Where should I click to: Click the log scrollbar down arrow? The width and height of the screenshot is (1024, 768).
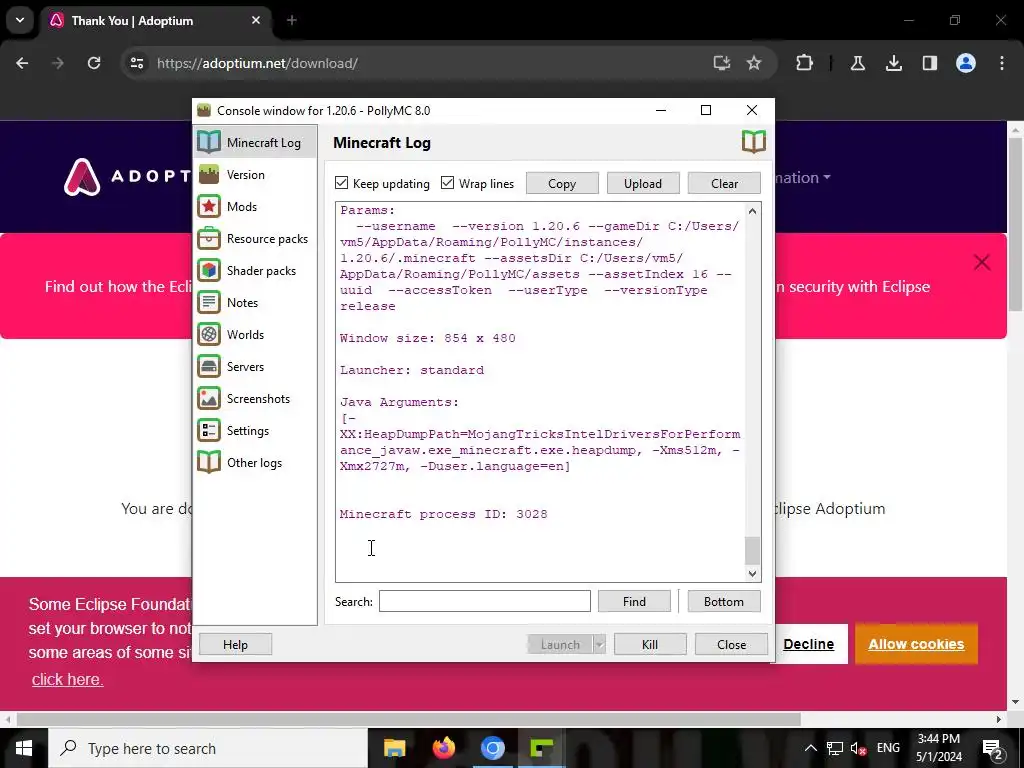click(x=752, y=573)
